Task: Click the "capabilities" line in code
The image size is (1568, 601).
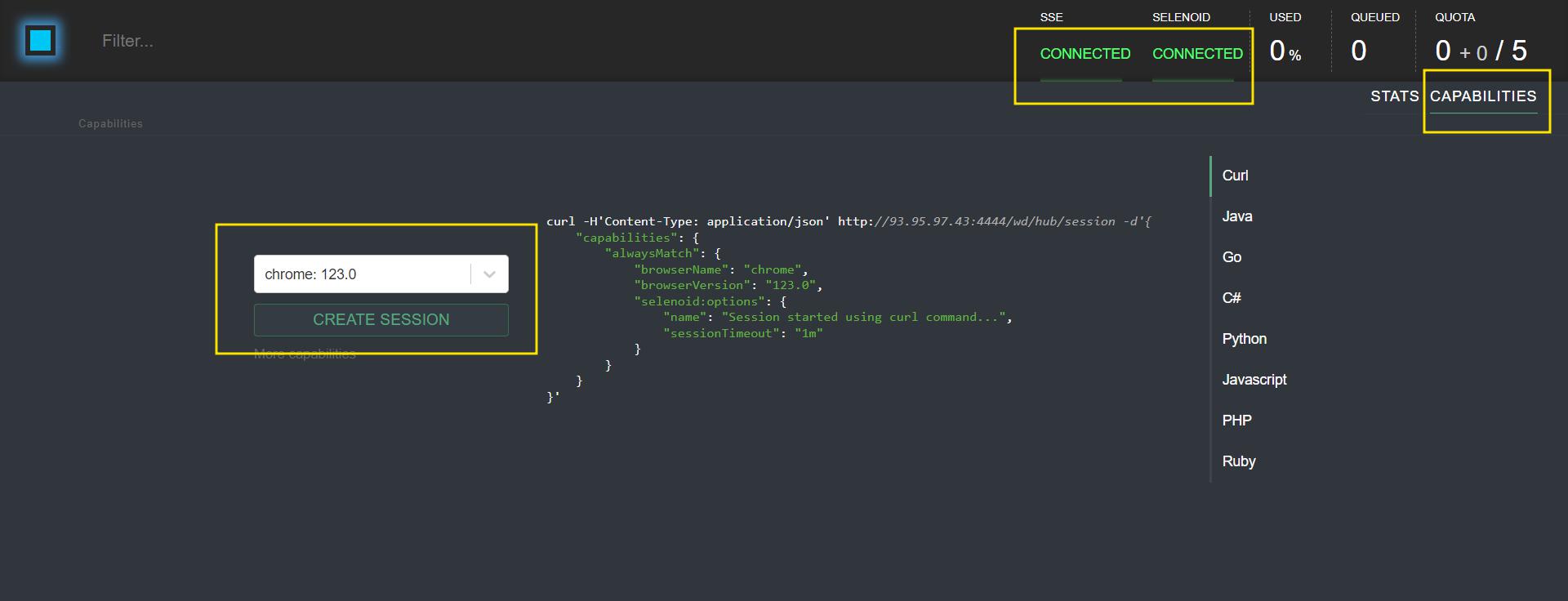Action: point(638,238)
